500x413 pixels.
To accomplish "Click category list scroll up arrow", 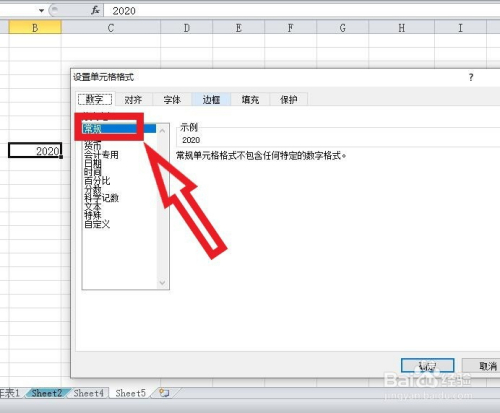I will point(162,131).
